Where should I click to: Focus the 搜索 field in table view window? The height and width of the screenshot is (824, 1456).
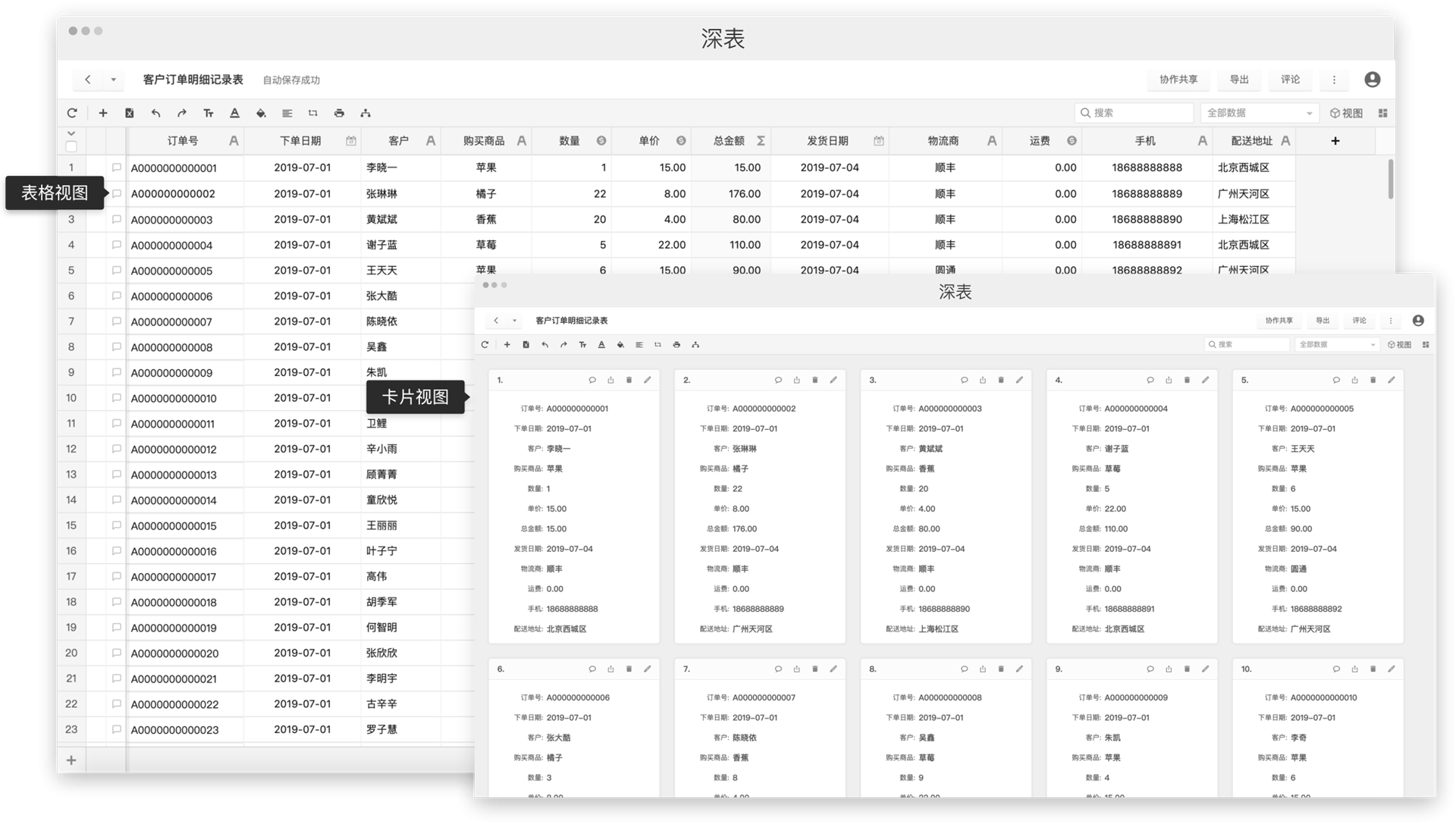[1134, 113]
